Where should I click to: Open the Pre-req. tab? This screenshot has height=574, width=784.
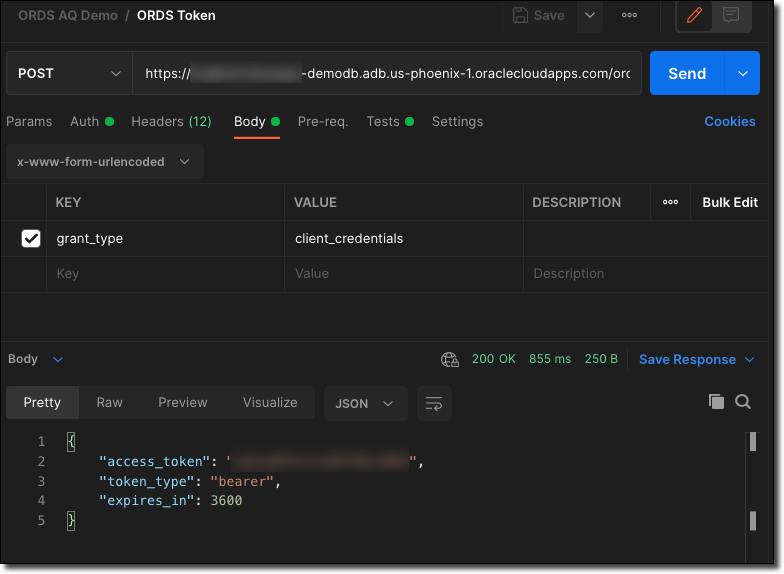click(323, 122)
